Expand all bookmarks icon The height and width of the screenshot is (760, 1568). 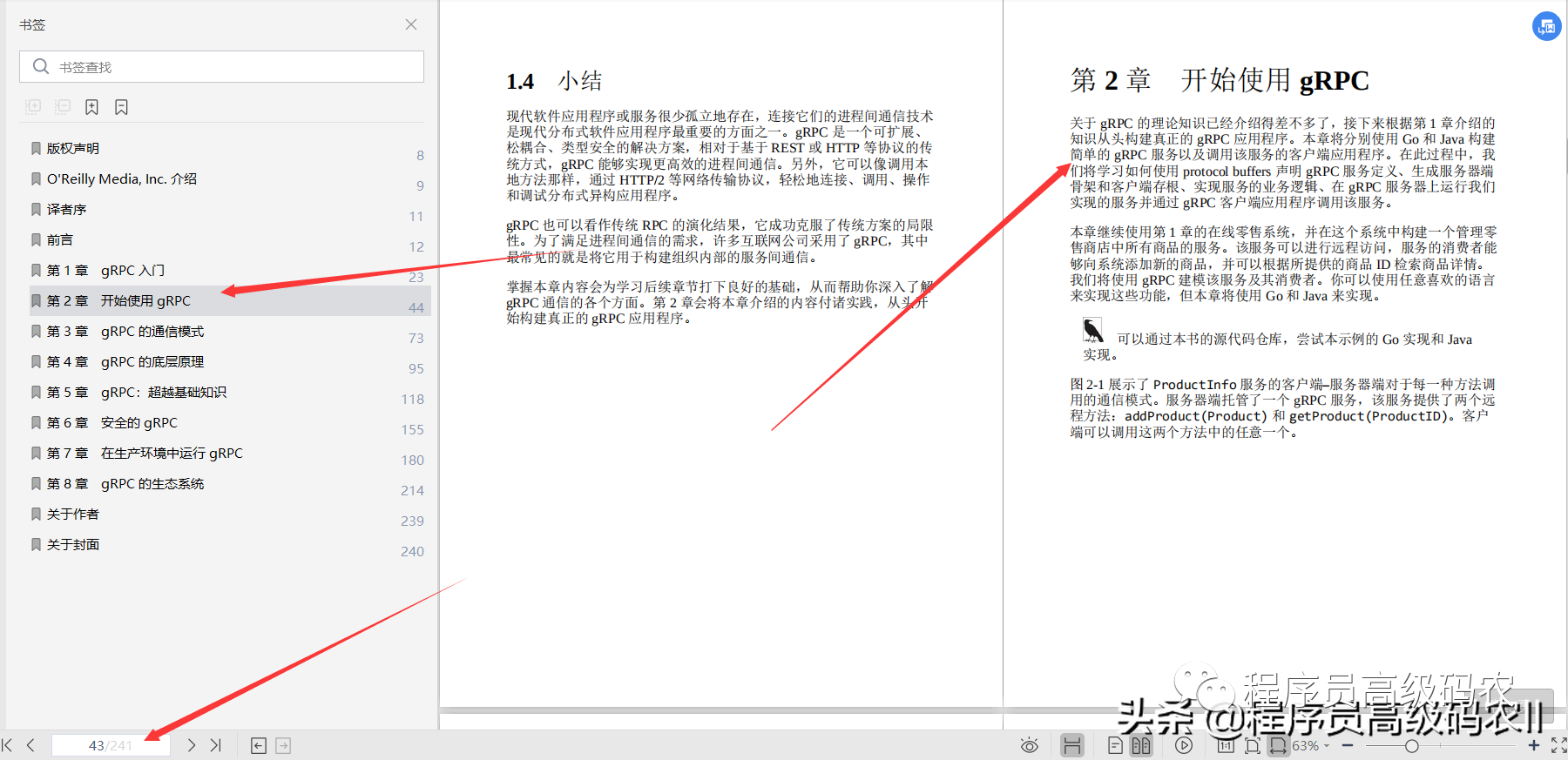tap(33, 107)
